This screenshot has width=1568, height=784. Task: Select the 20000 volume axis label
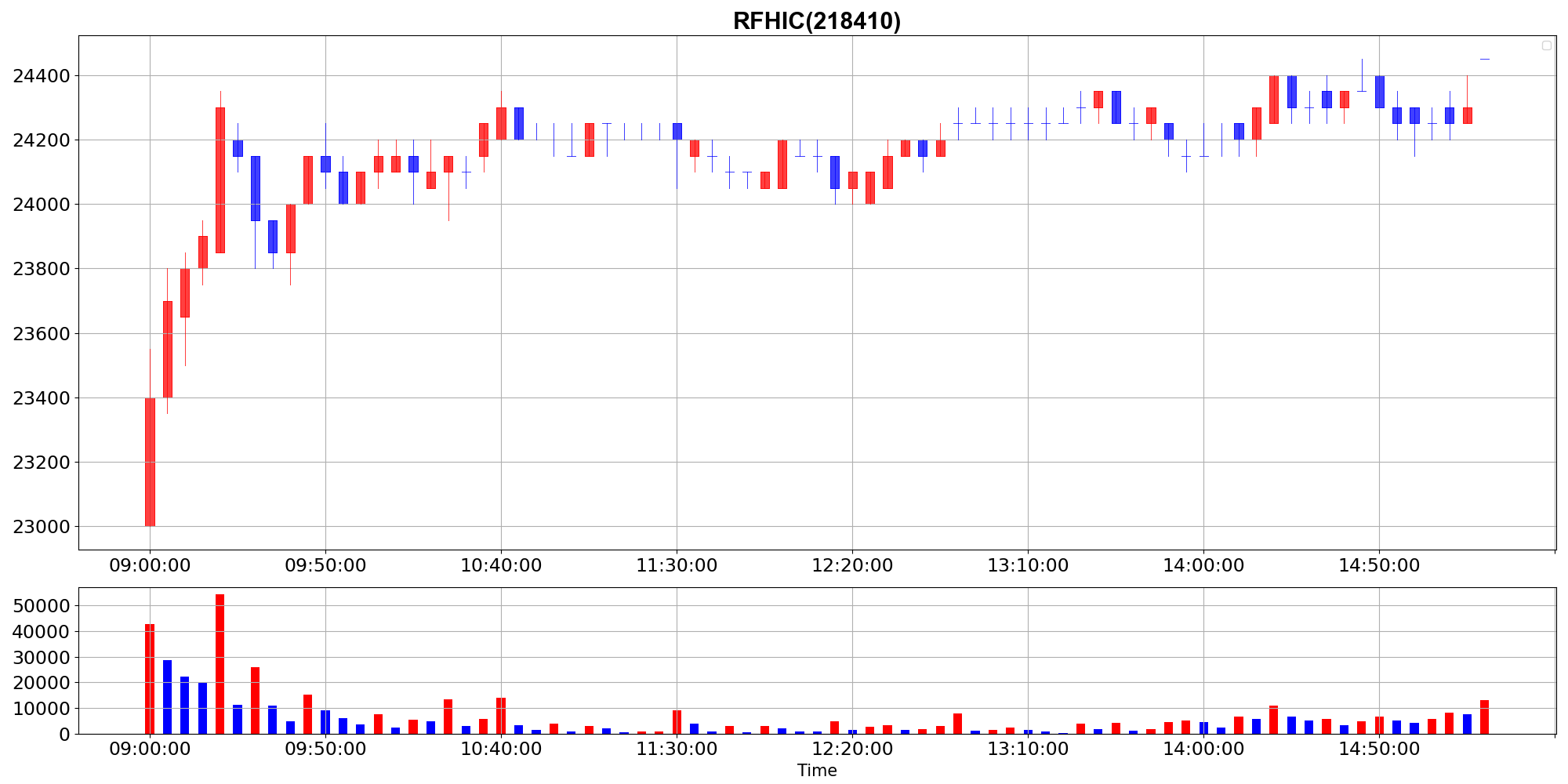pyautogui.click(x=42, y=683)
